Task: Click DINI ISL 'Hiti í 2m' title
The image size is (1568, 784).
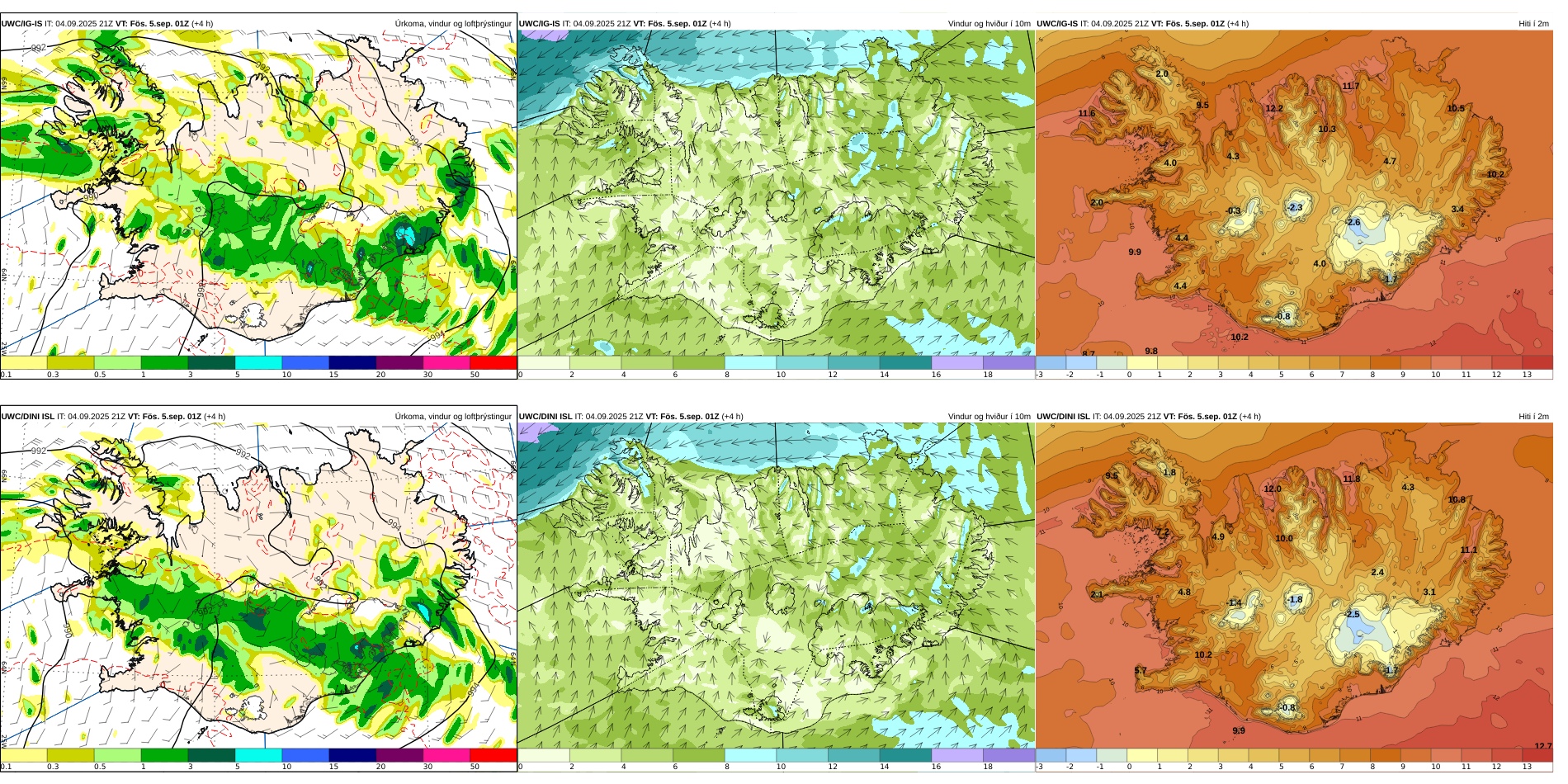Action: pos(1533,417)
